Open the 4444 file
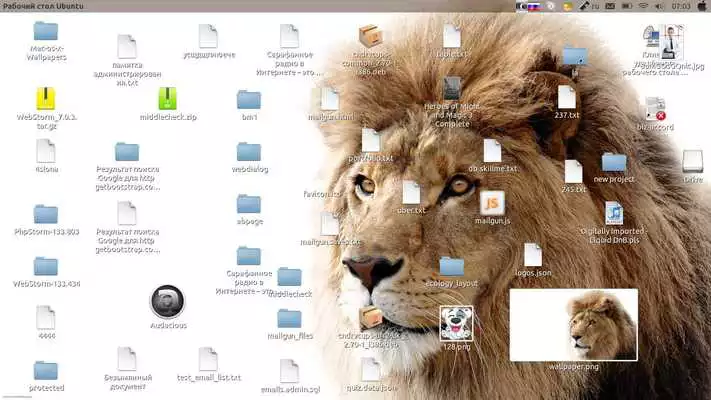This screenshot has width=711, height=400. pyautogui.click(x=46, y=317)
